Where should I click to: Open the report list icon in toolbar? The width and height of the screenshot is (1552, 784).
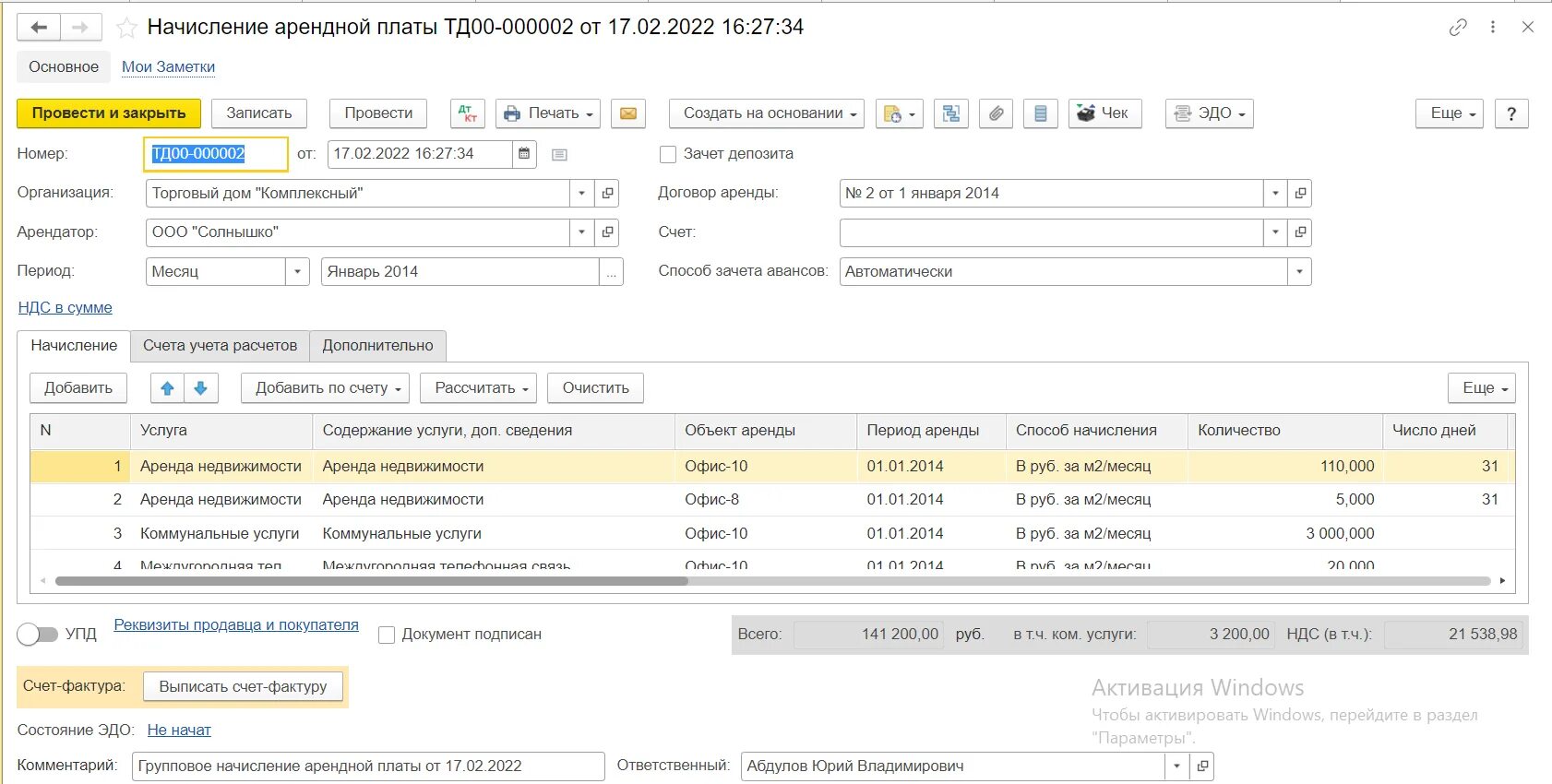point(1040,113)
